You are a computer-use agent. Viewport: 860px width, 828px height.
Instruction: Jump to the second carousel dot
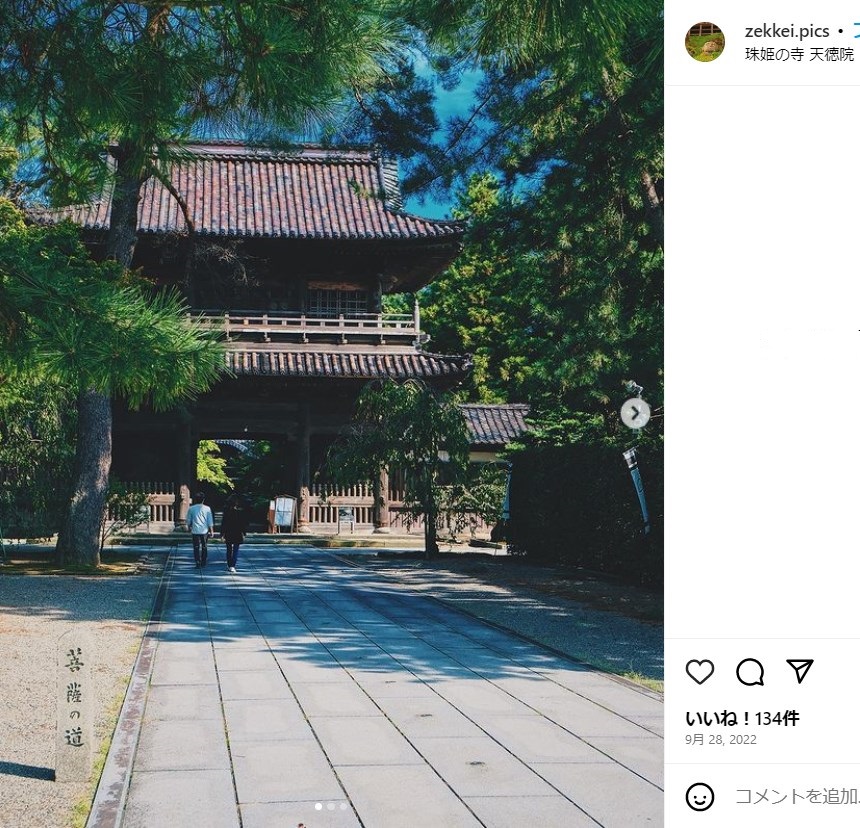(x=331, y=806)
